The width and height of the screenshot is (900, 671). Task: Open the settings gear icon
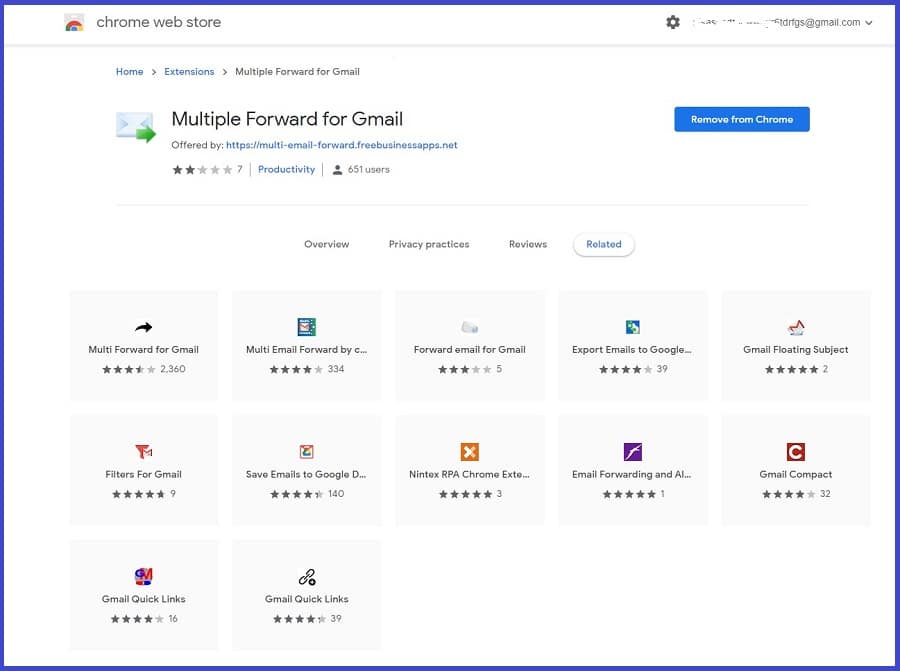click(673, 22)
